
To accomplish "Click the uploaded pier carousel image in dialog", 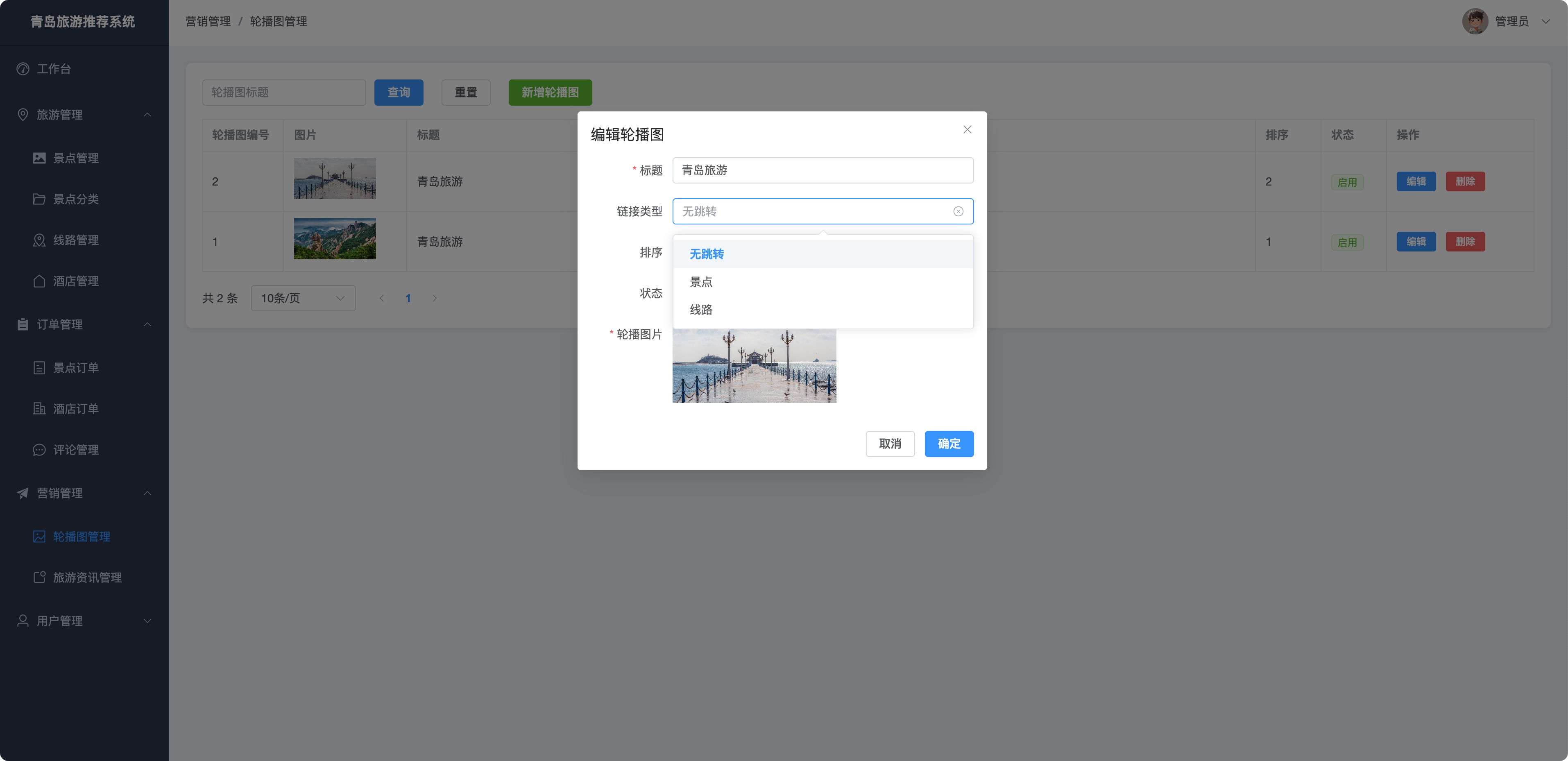I will (x=754, y=366).
